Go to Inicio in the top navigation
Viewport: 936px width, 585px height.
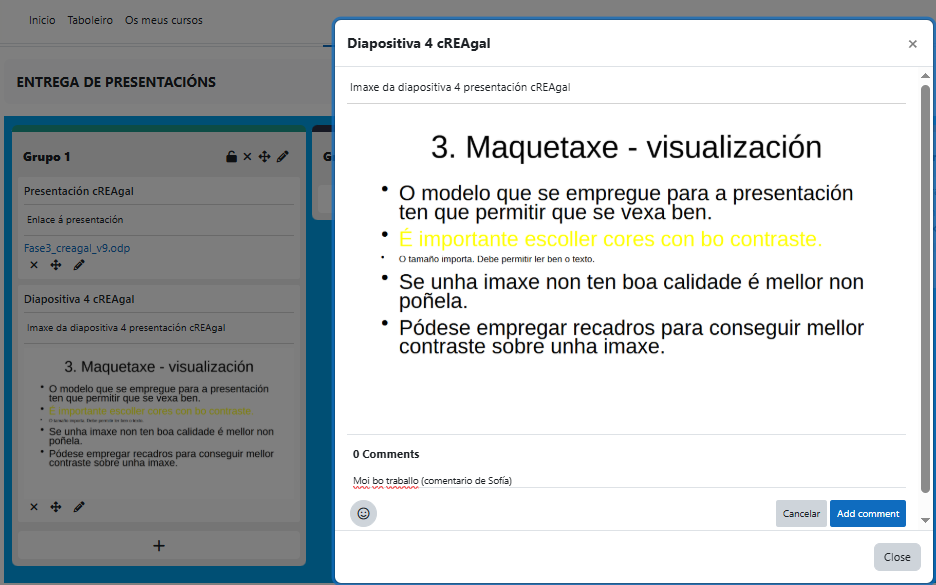tap(42, 20)
